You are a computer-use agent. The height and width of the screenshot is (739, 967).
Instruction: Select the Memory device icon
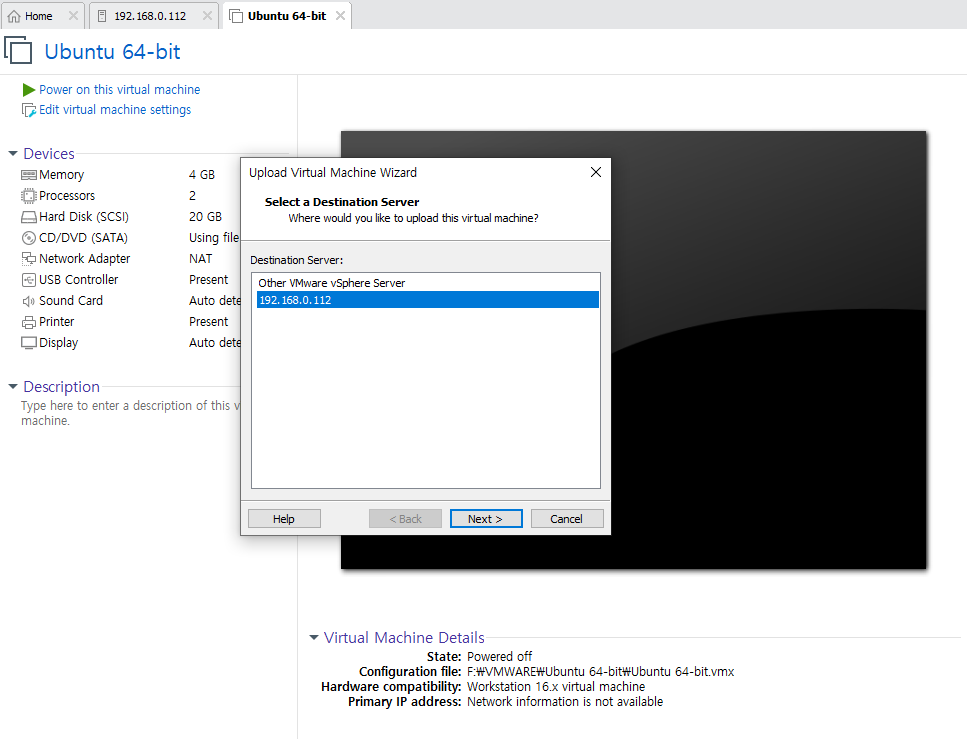28,175
